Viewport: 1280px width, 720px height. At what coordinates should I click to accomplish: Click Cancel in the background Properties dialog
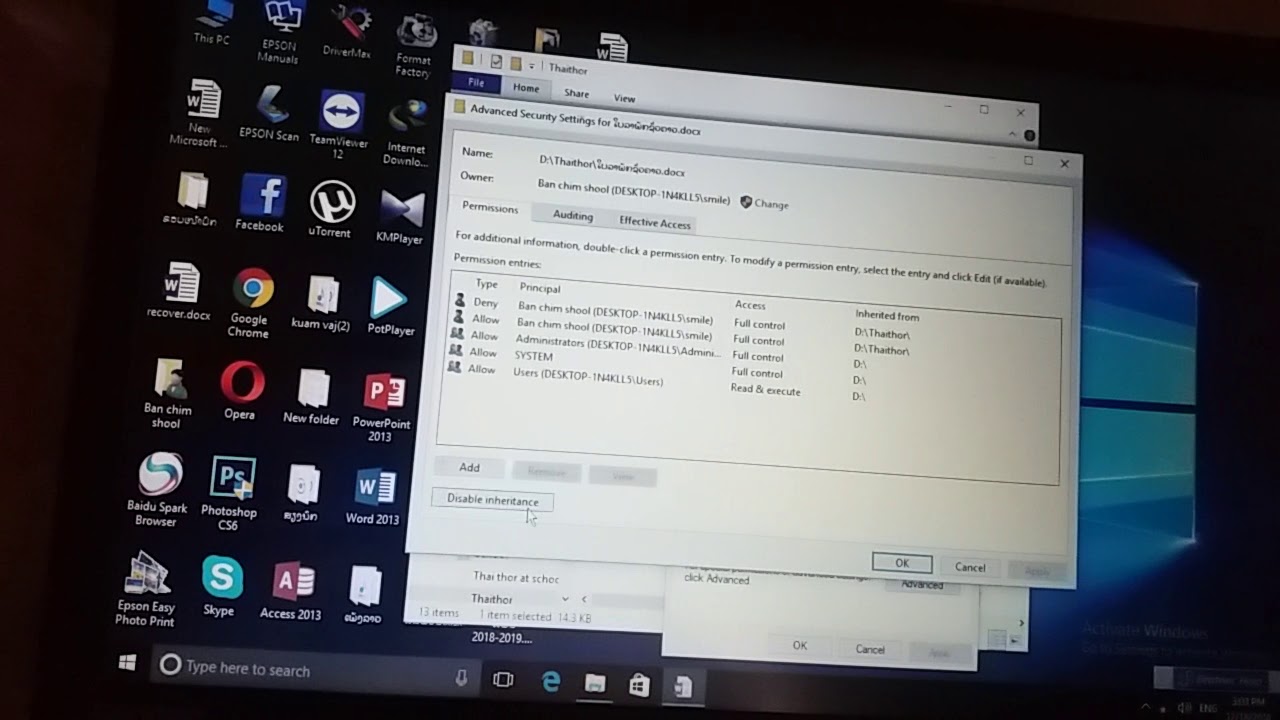tap(870, 649)
